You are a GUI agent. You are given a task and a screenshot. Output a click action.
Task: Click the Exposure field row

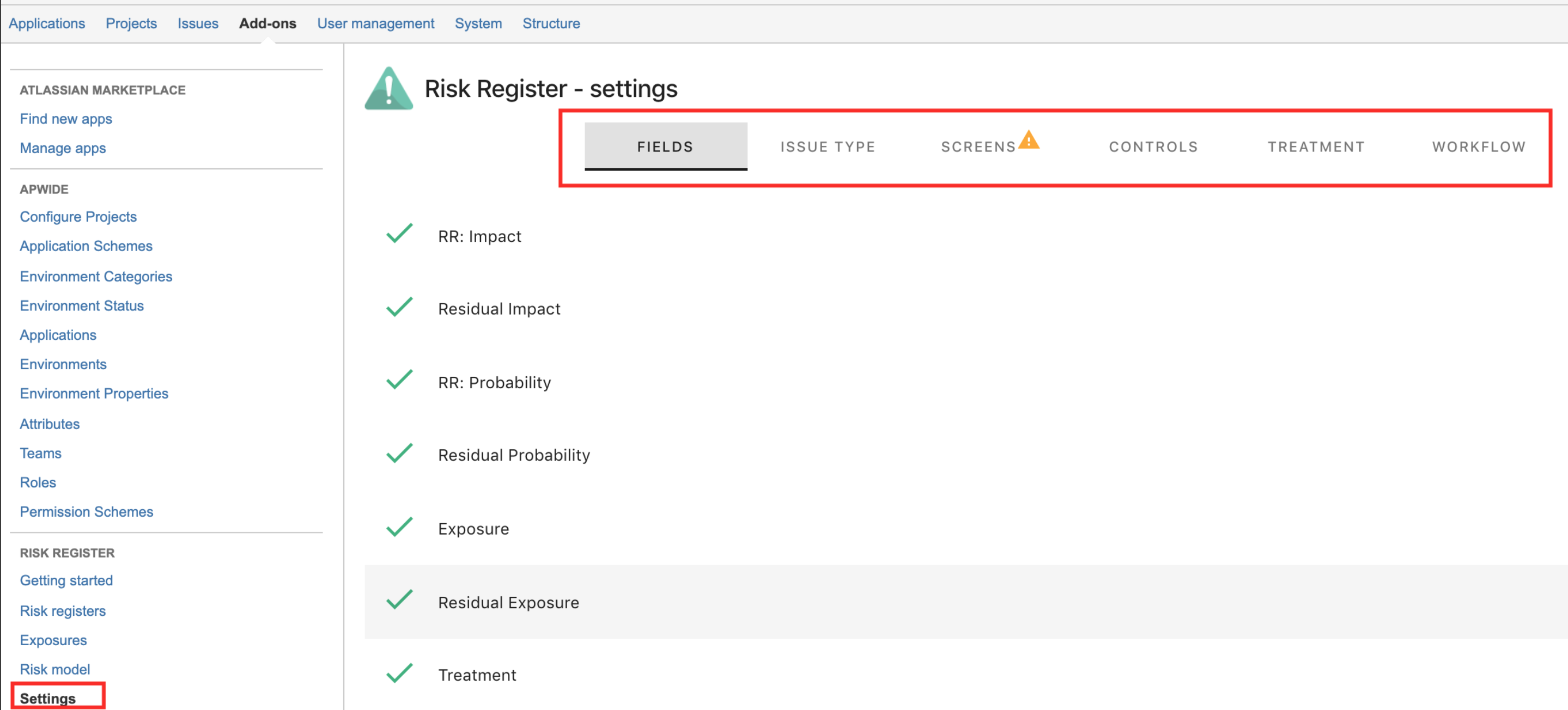(966, 529)
